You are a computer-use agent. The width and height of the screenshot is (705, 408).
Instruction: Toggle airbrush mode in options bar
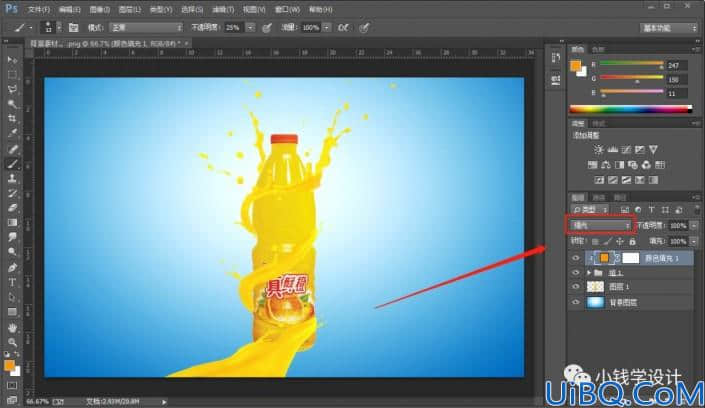coord(343,28)
